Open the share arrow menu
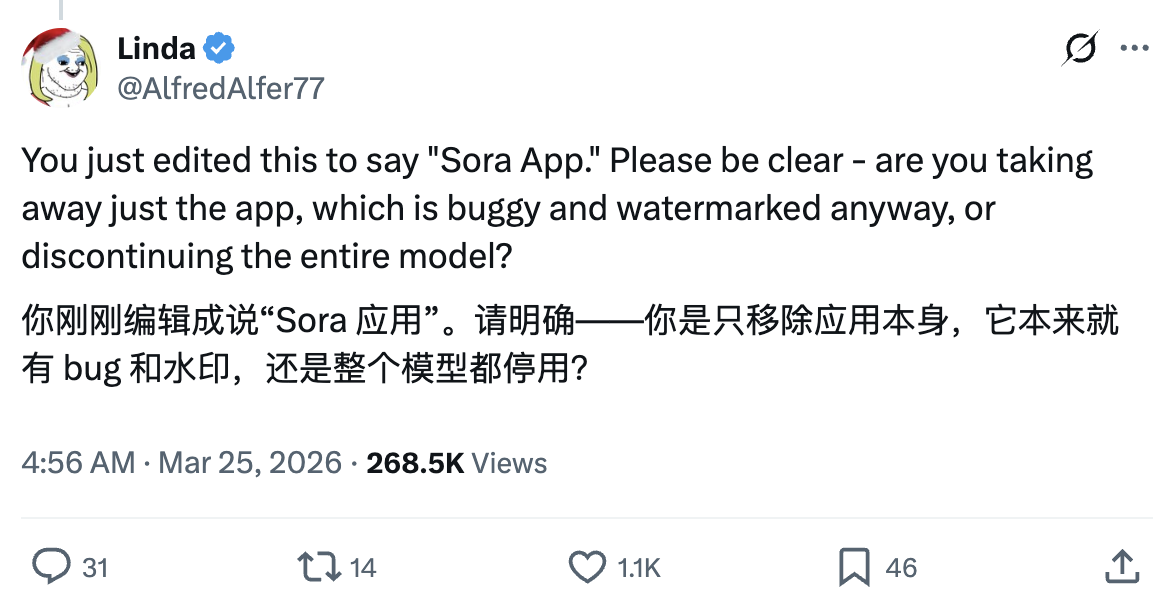Image resolution: width=1160 pixels, height=598 pixels. click(x=1122, y=567)
